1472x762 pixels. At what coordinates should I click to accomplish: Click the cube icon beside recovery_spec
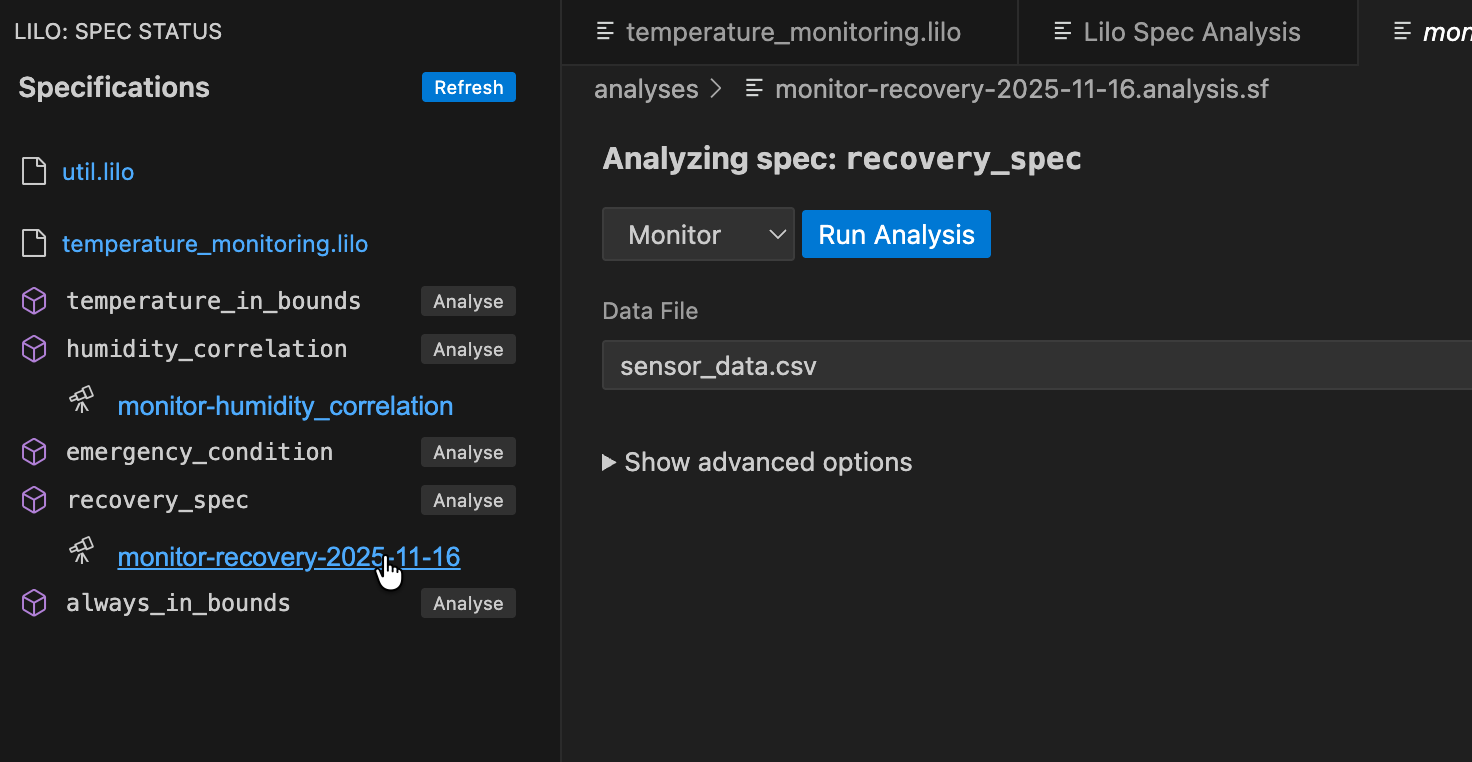[34, 500]
